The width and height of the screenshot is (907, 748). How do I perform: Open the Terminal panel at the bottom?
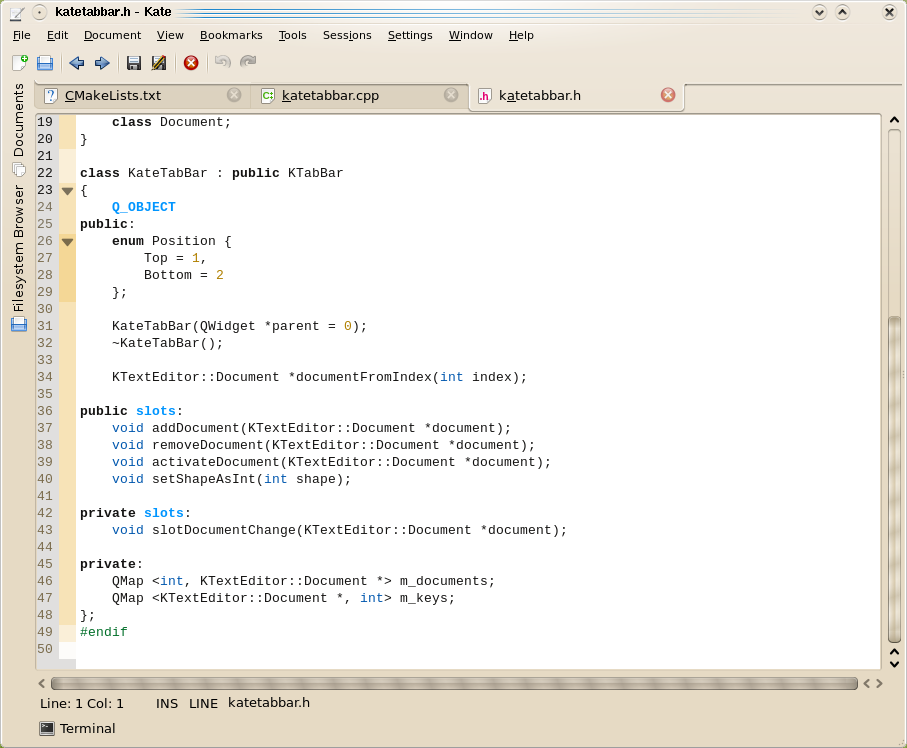click(78, 728)
